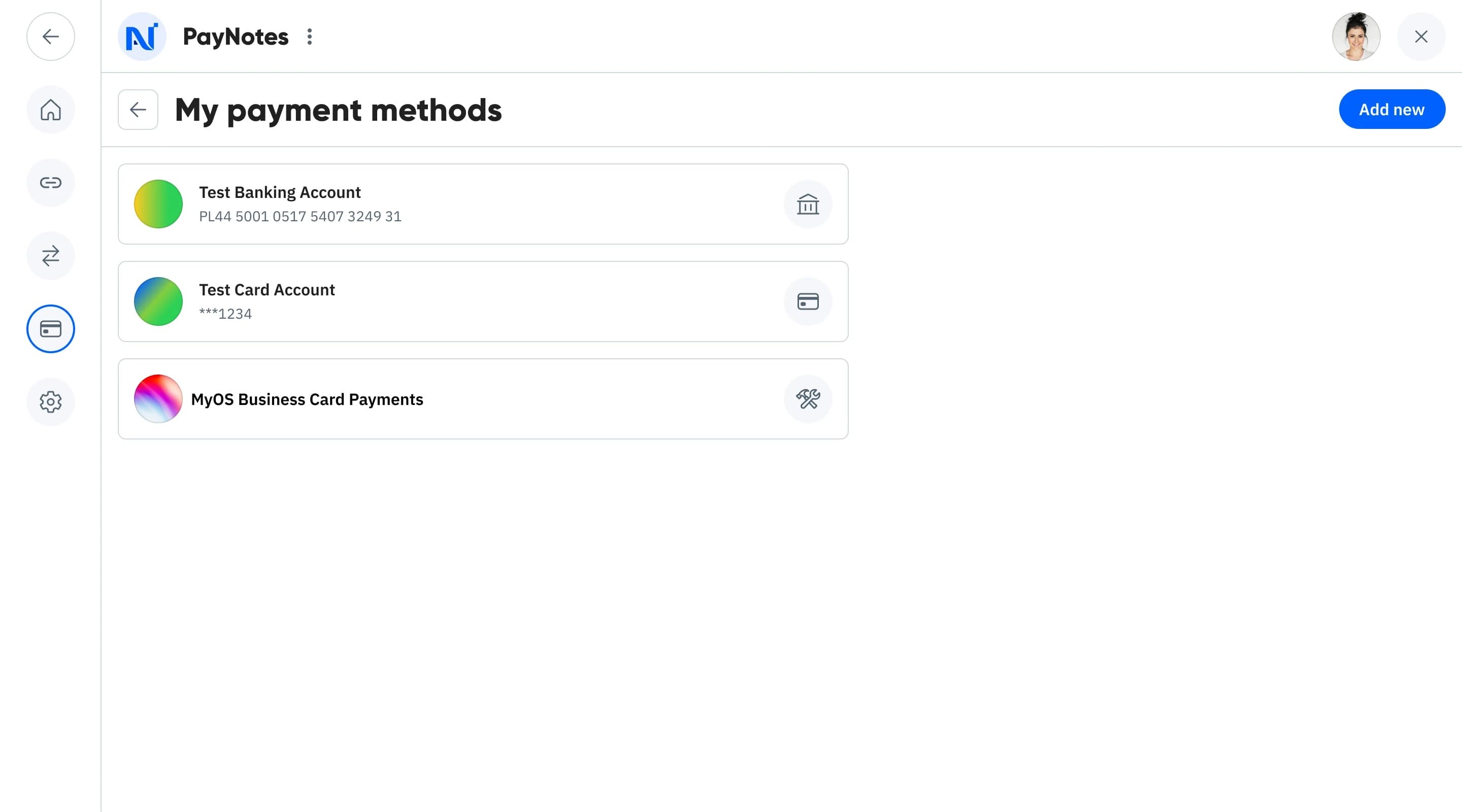The height and width of the screenshot is (812, 1462).
Task: Open the user profile avatar
Action: coord(1356,37)
